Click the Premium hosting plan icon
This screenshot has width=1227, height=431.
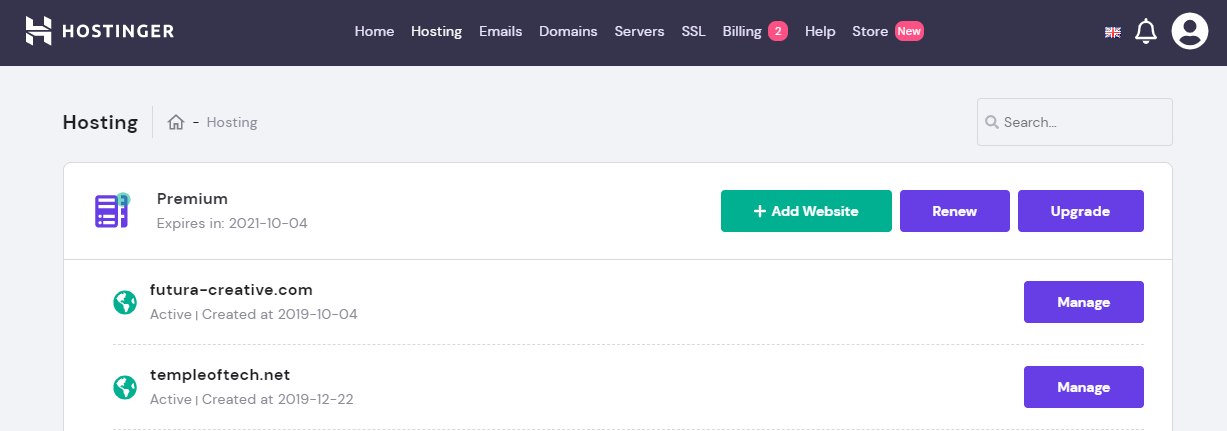click(112, 210)
